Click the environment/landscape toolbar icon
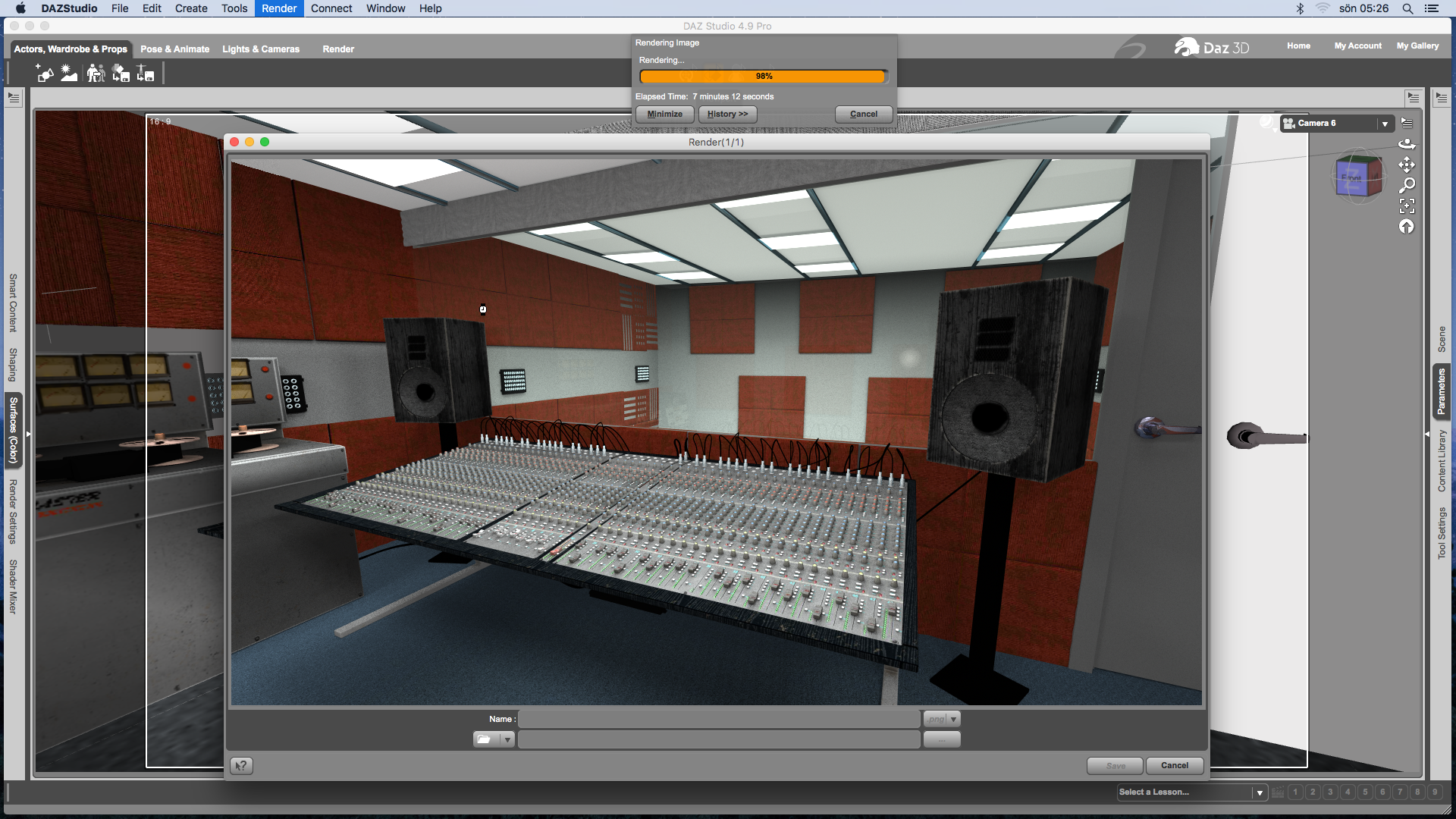 pos(69,74)
